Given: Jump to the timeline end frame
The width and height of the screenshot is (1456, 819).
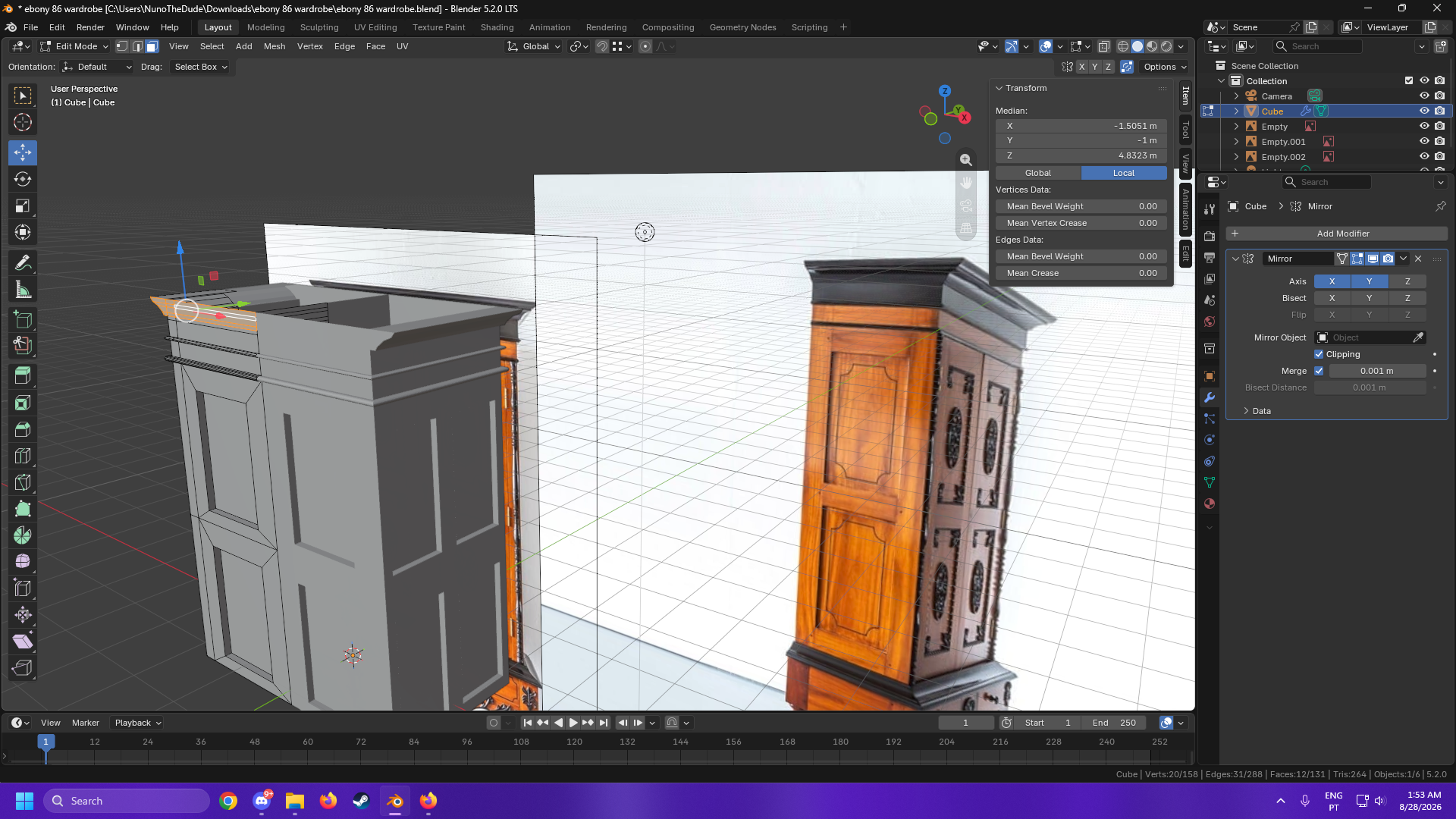Looking at the screenshot, I should click(x=604, y=723).
